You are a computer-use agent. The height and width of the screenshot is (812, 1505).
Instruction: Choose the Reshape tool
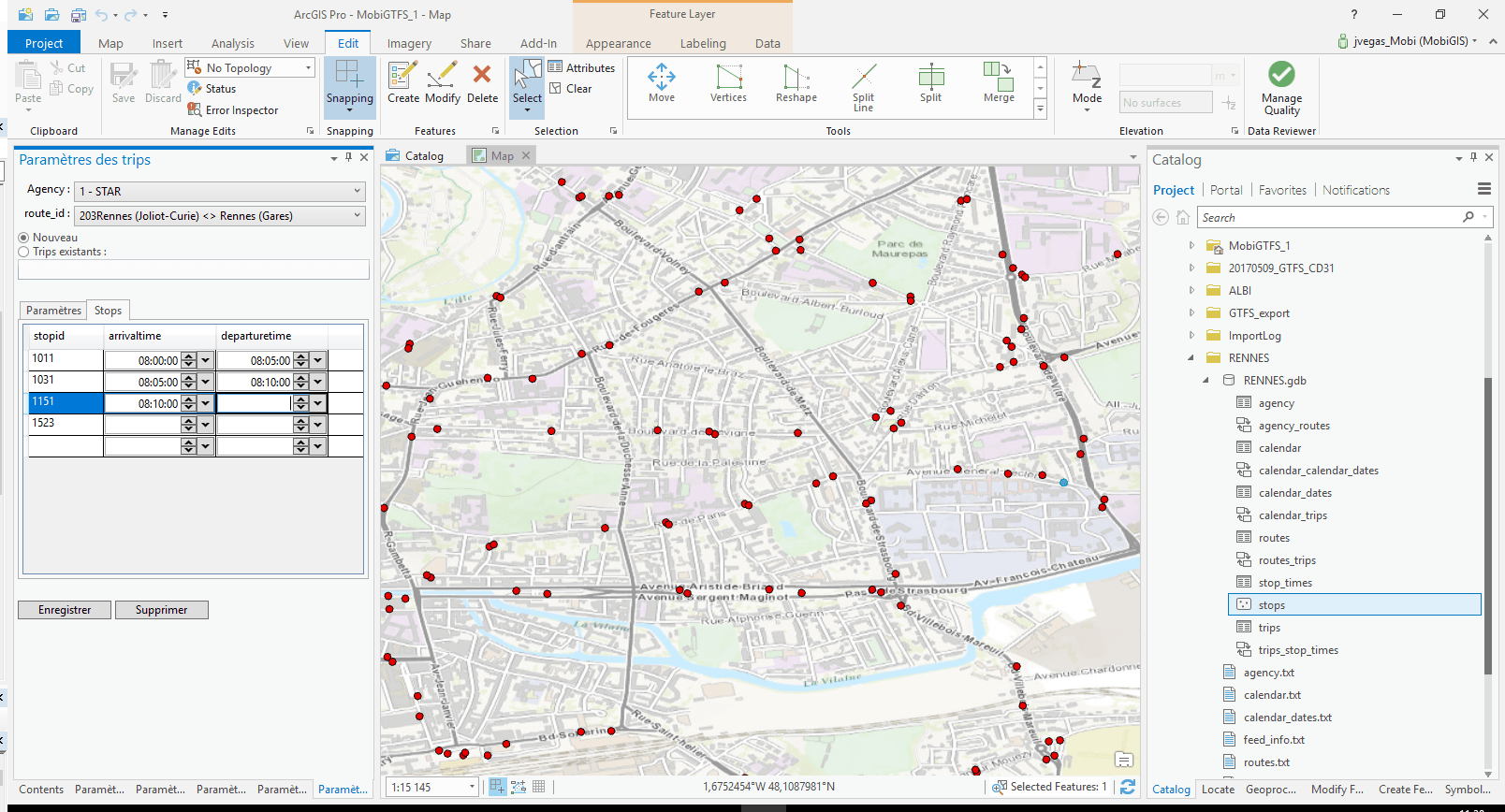tap(796, 82)
